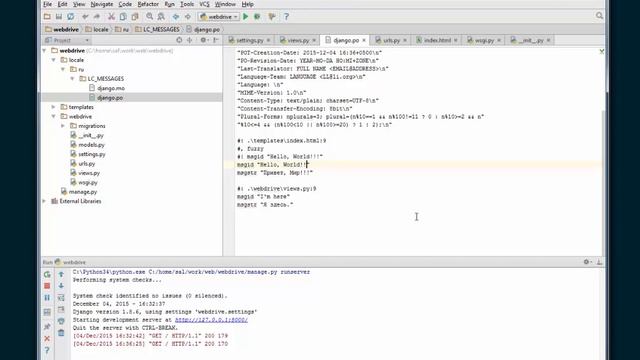Collapse the LC_MESSAGES folder

[x=73, y=79]
